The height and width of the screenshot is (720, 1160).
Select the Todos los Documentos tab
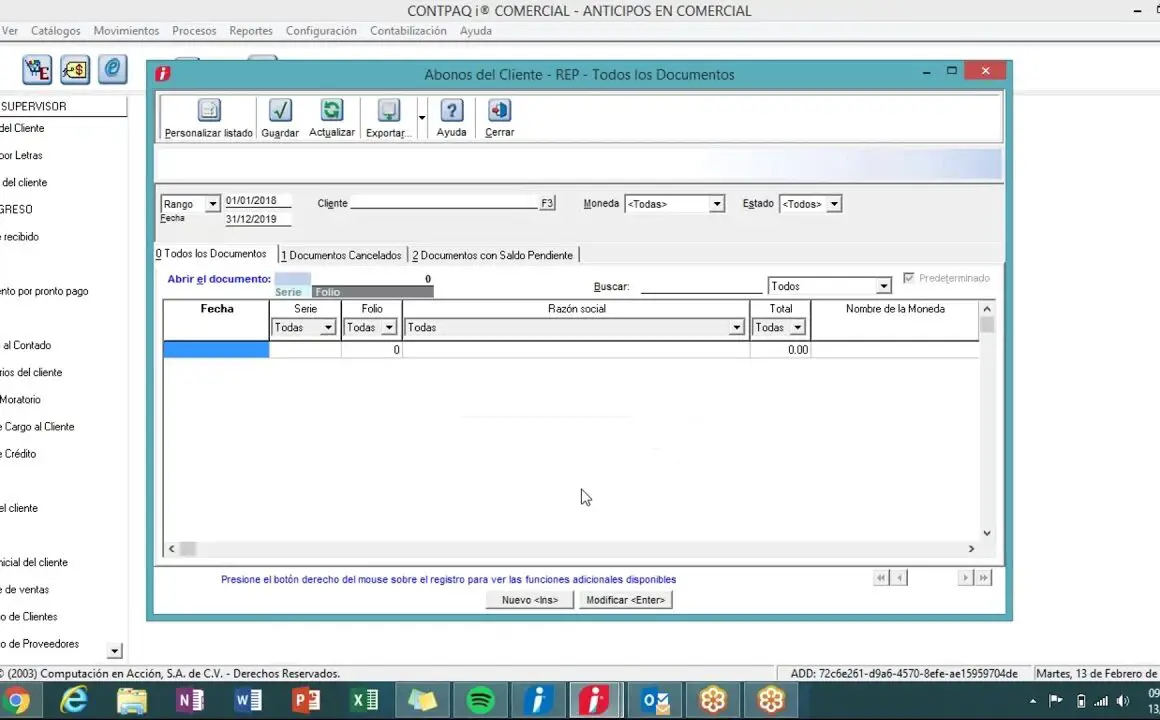[x=212, y=254]
